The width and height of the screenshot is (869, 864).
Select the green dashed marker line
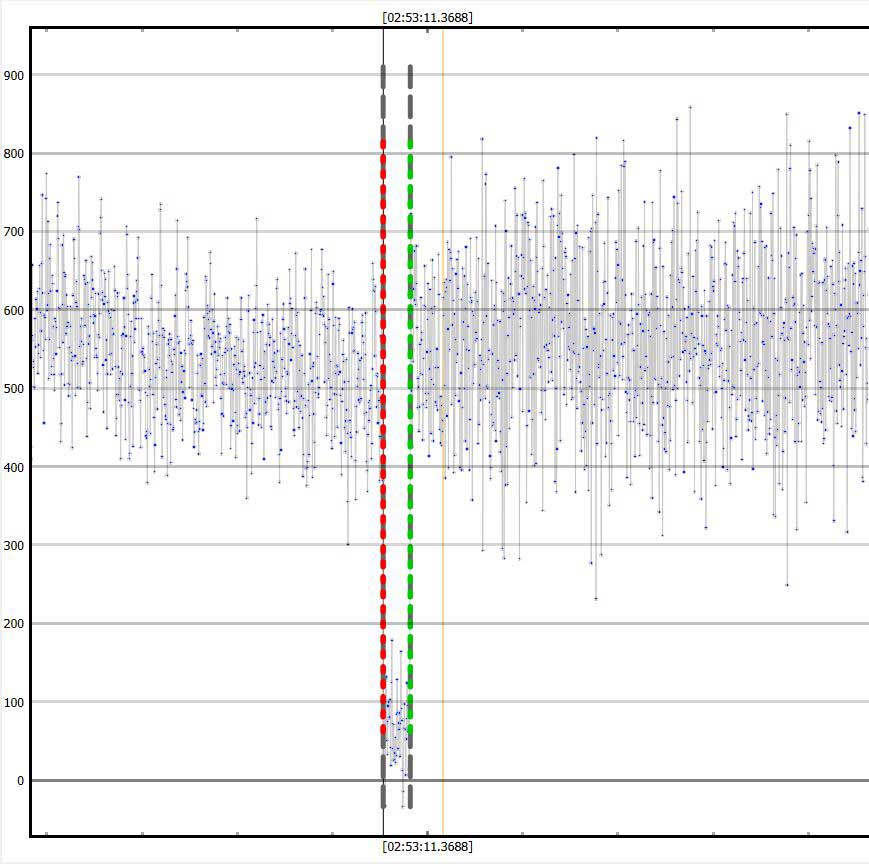(x=410, y=436)
